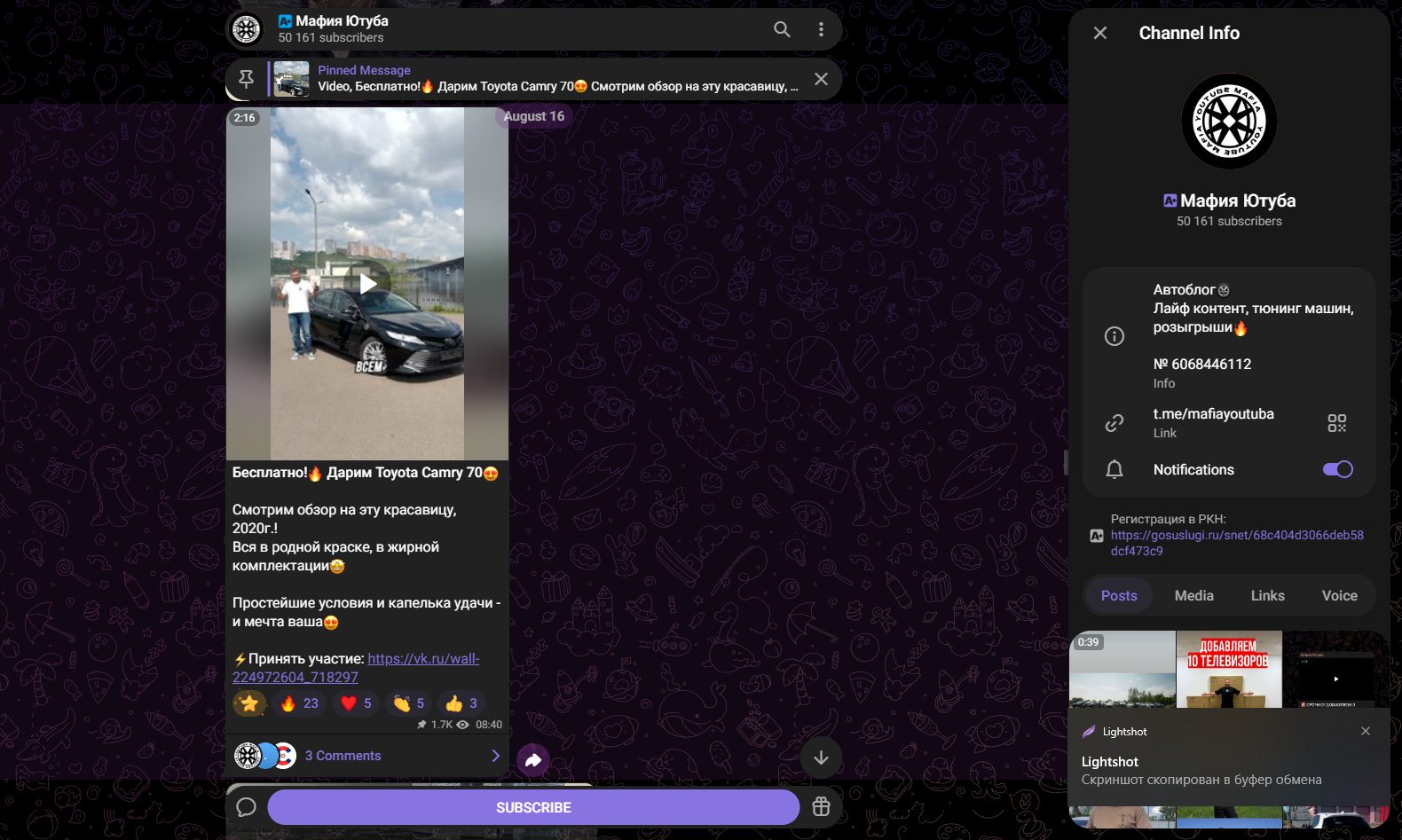Click the channel name in chat header

point(342,20)
